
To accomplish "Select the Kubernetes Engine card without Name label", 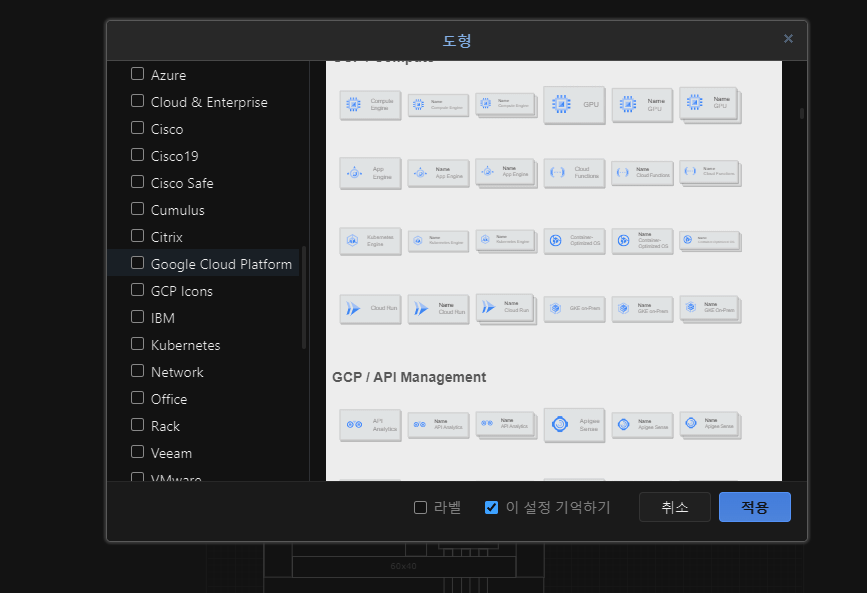I will point(370,241).
